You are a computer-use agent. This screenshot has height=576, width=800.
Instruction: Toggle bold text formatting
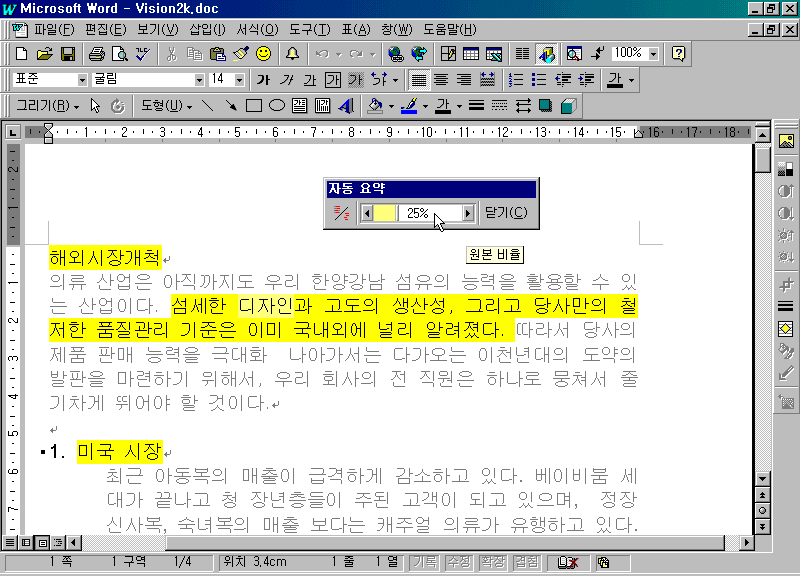tap(263, 79)
